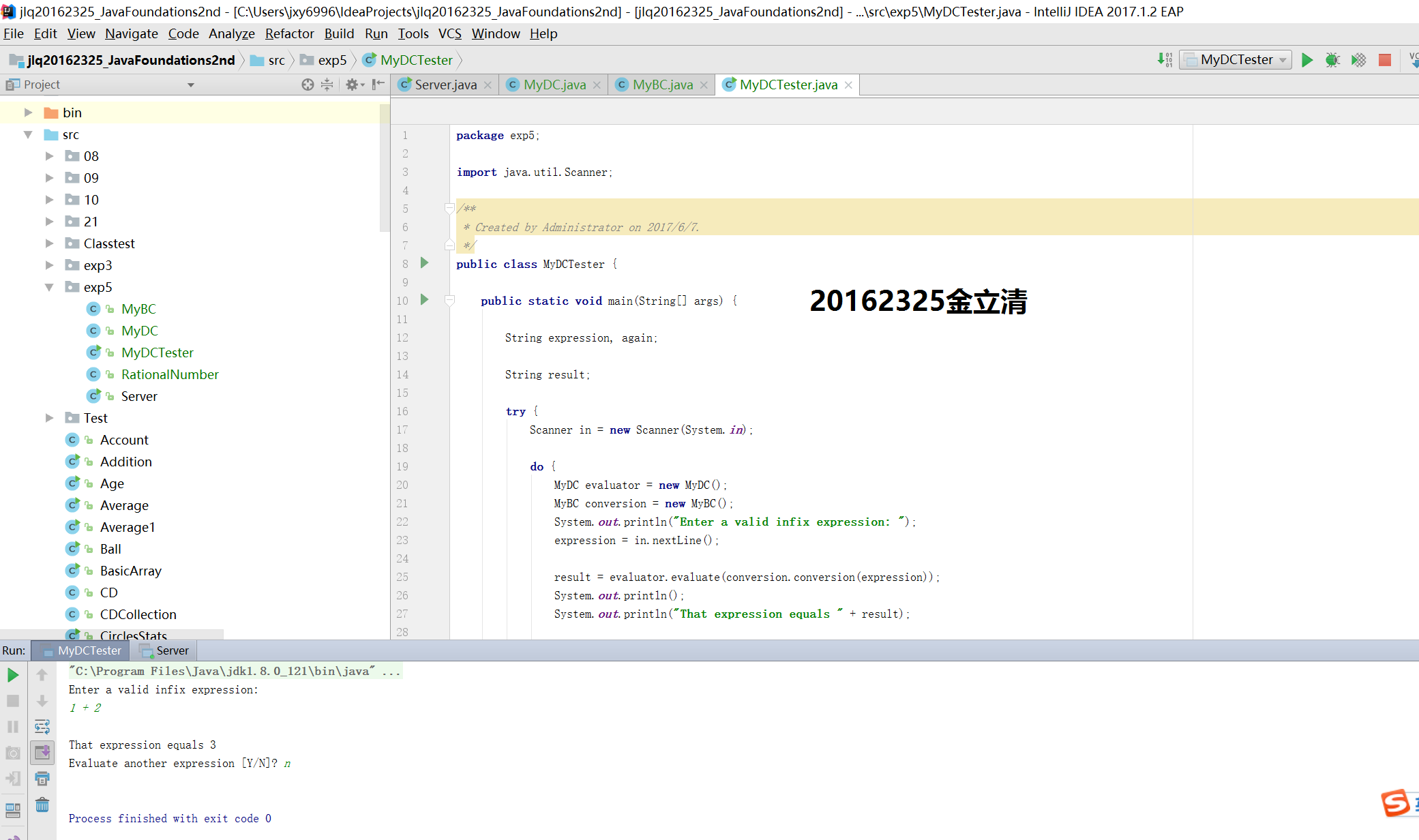Screen dimensions: 1419x840
Task: Click the Project tree vertical scrollbar
Action: pos(385,167)
